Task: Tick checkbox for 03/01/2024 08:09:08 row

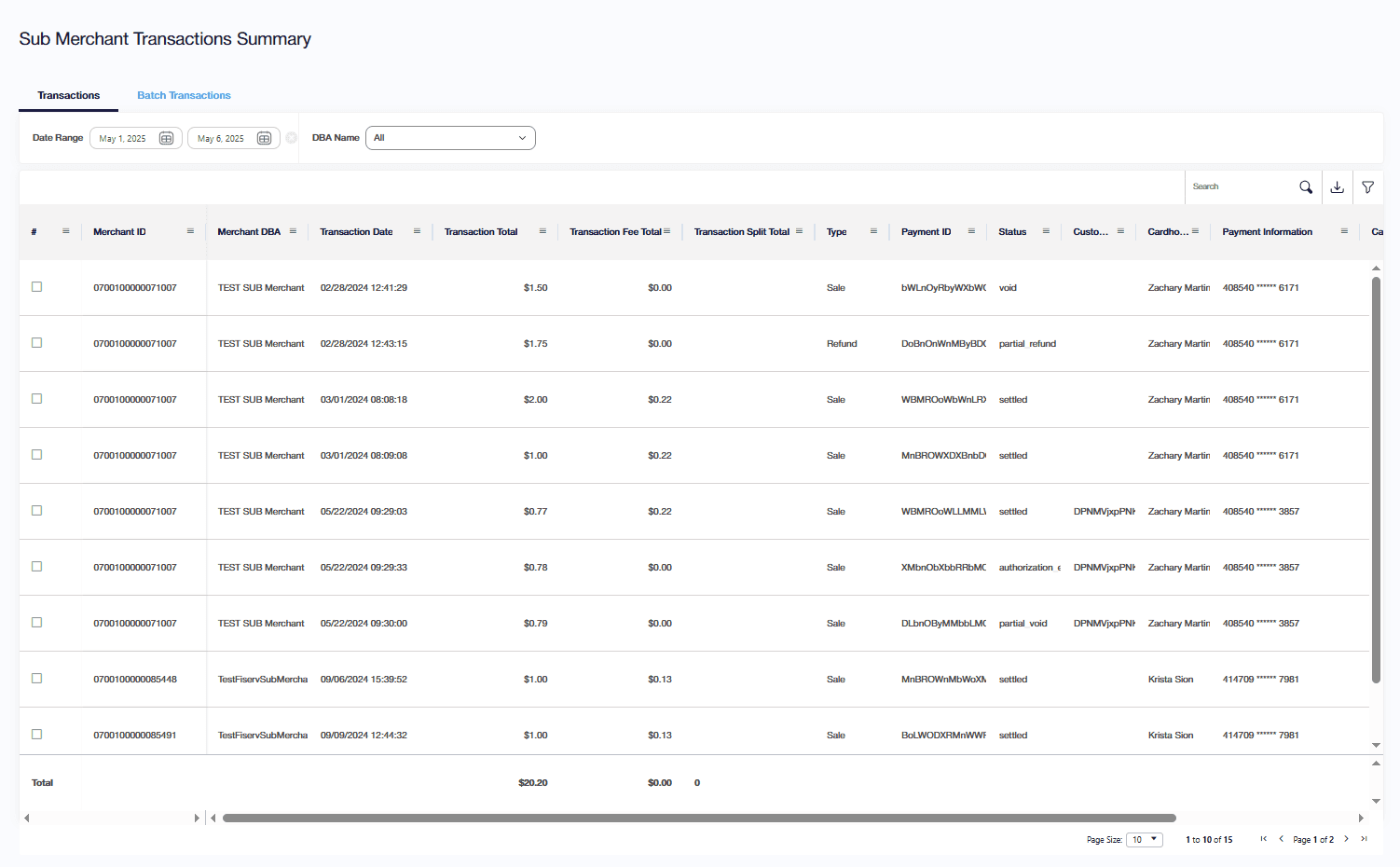Action: (37, 455)
